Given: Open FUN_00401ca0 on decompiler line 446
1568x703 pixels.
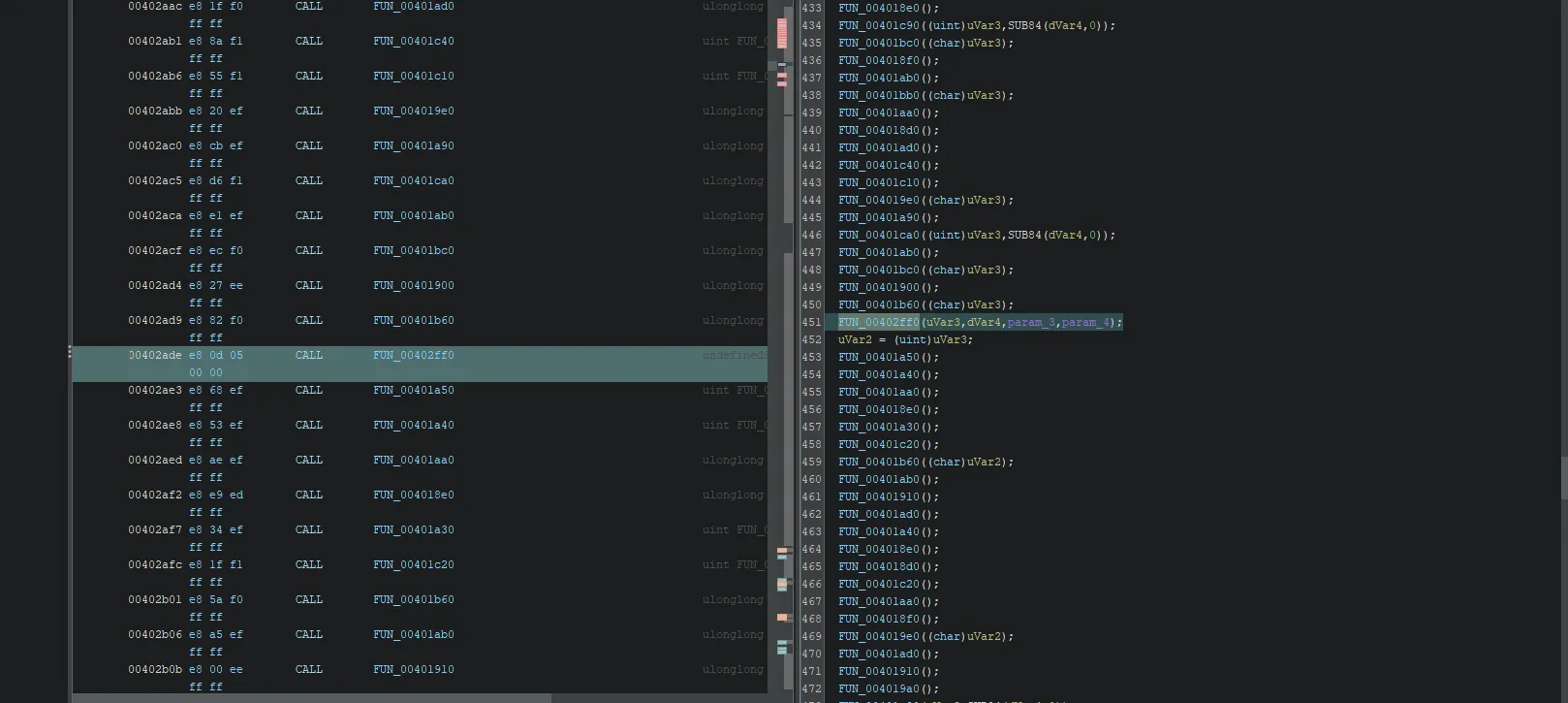Looking at the screenshot, I should point(878,236).
